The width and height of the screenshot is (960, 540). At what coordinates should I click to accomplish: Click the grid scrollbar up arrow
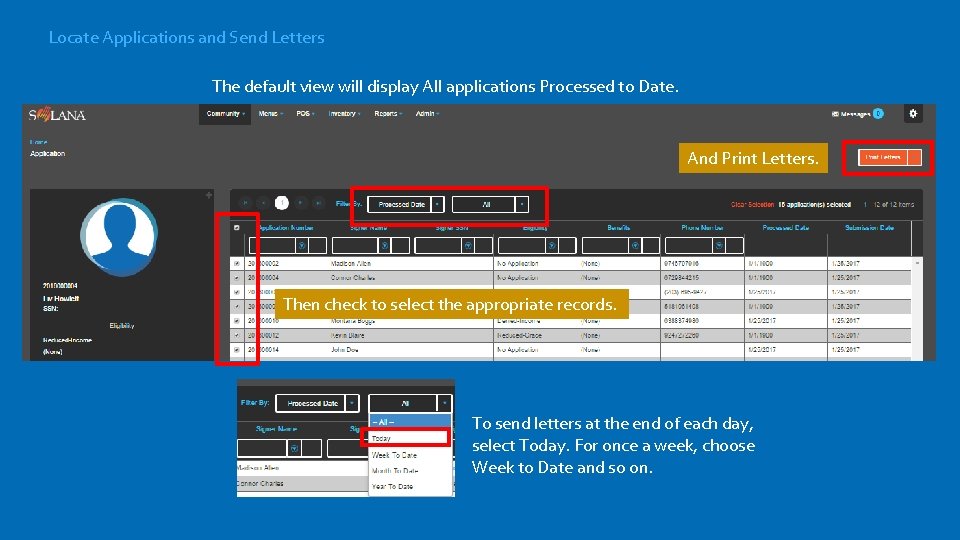tap(917, 263)
